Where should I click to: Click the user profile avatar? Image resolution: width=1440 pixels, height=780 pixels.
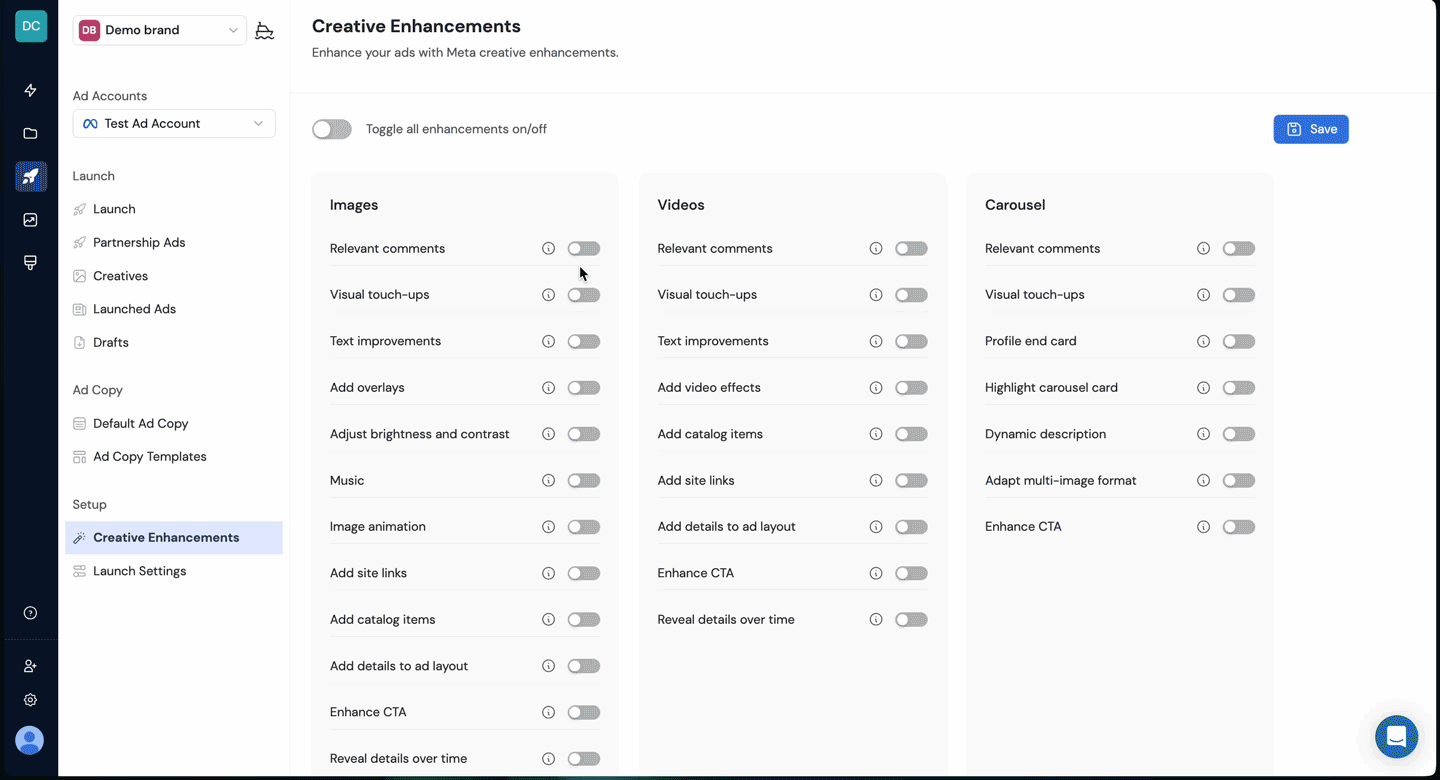tap(30, 740)
